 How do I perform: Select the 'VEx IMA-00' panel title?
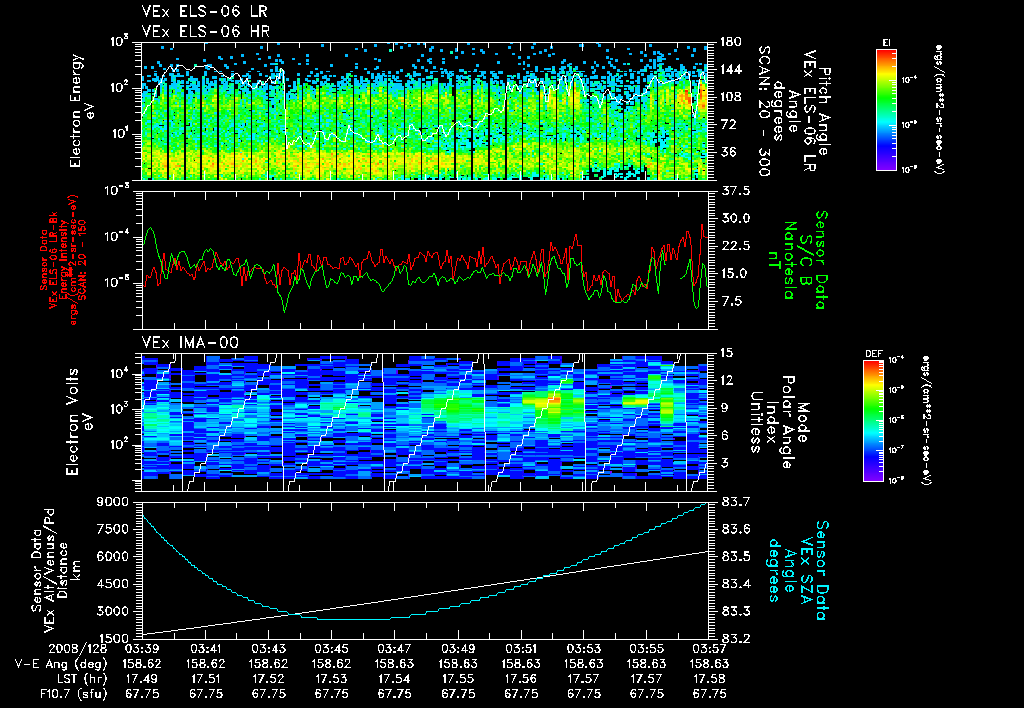(x=190, y=342)
